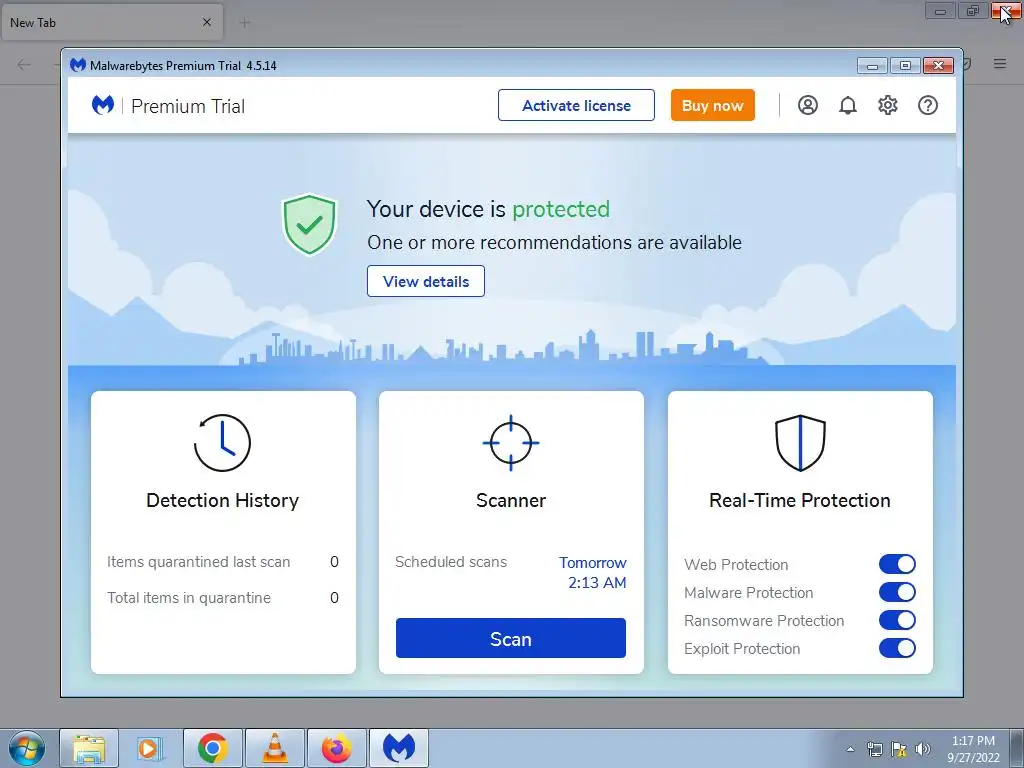The height and width of the screenshot is (768, 1024).
Task: Toggle Web Protection off
Action: click(897, 564)
